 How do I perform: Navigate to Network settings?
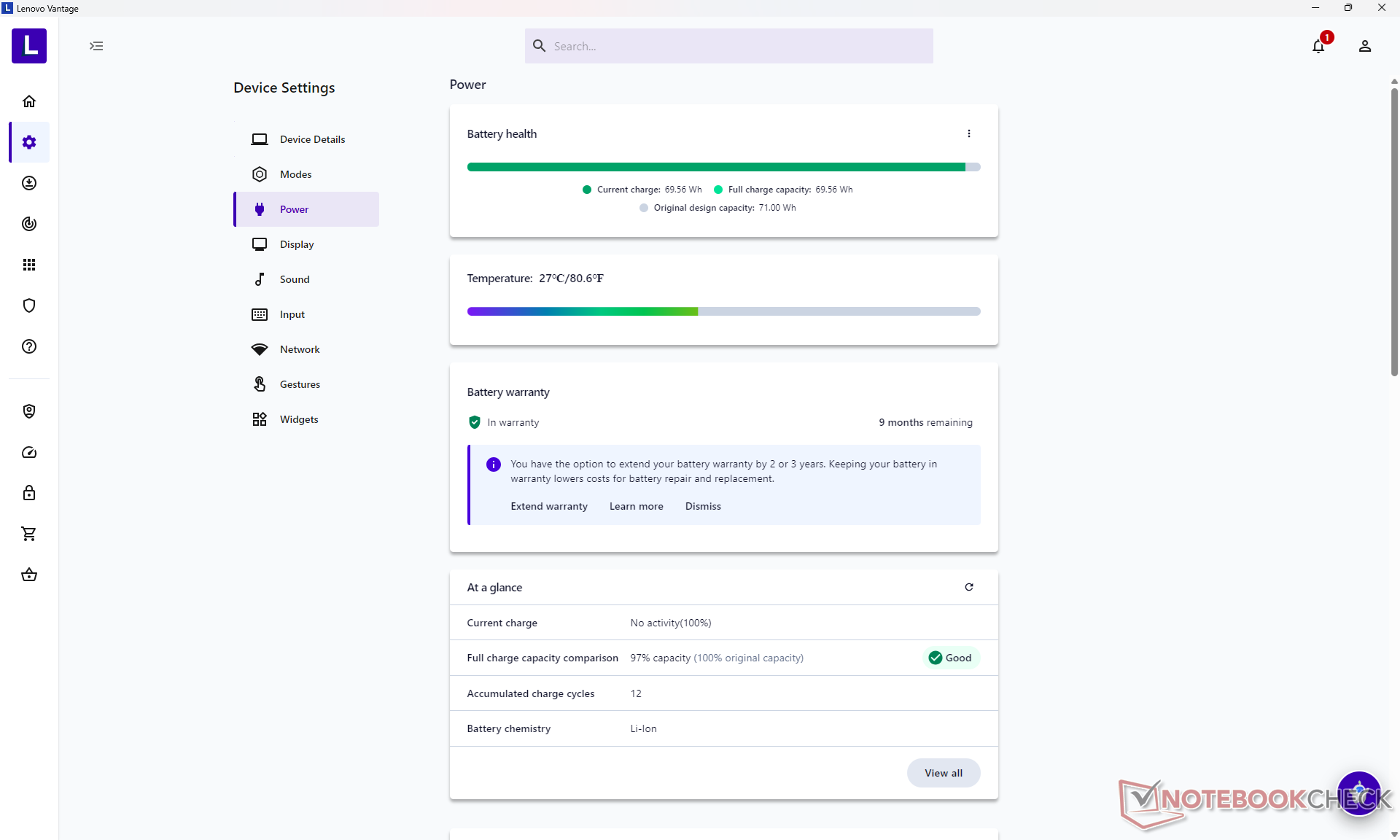point(299,349)
